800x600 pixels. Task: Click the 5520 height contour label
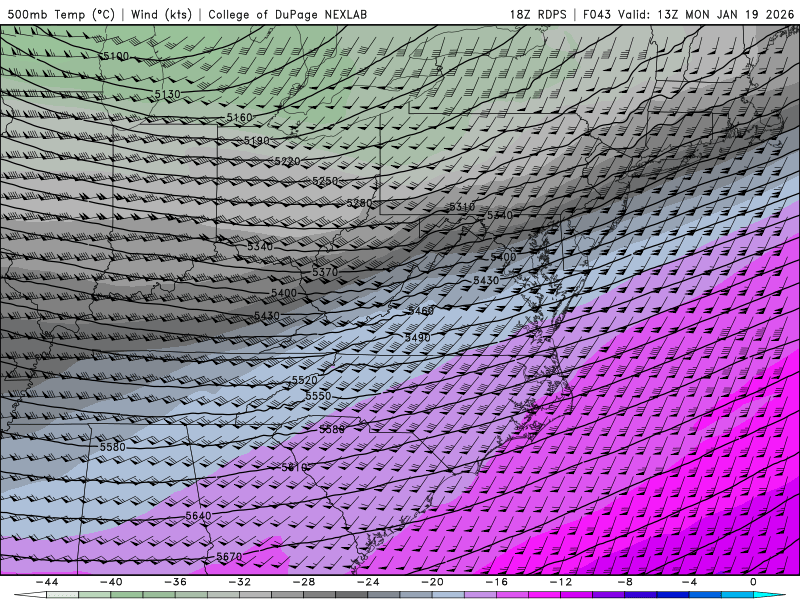coord(305,381)
